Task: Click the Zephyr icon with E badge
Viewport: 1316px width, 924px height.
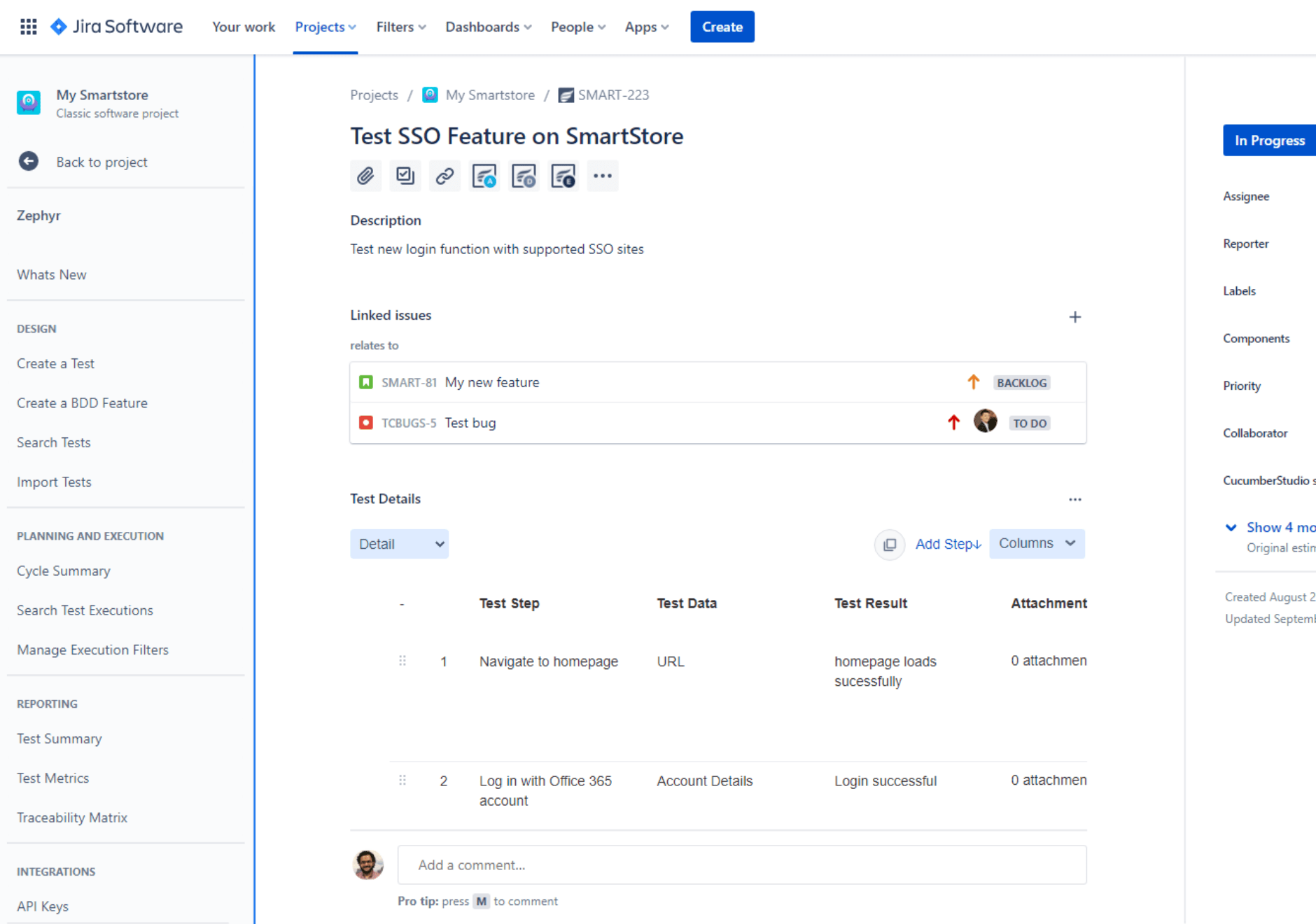Action: (563, 176)
